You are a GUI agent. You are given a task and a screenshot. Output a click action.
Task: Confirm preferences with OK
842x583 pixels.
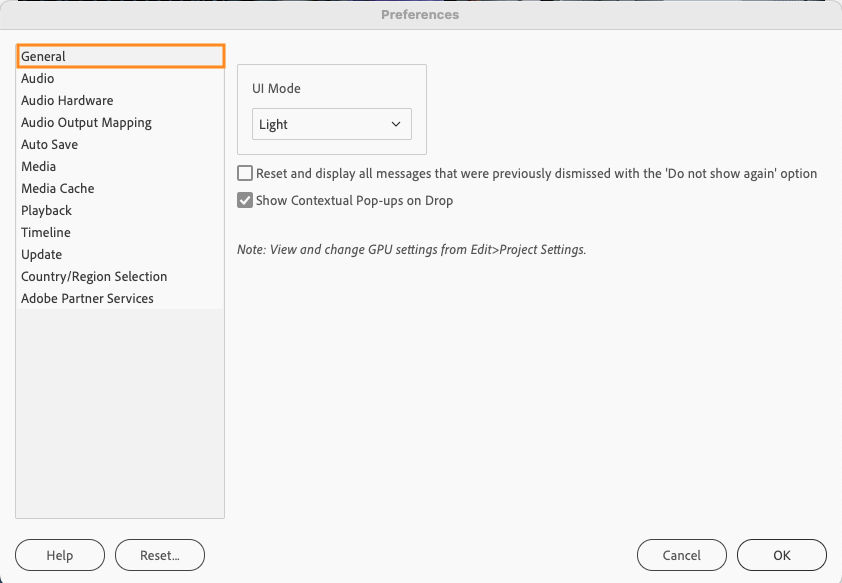click(x=782, y=555)
